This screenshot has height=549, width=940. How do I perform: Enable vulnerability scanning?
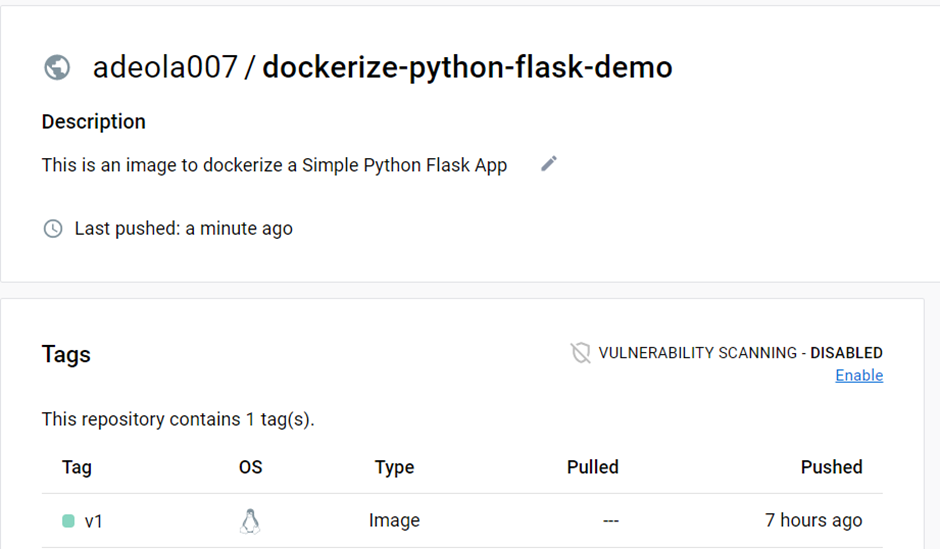pyautogui.click(x=859, y=375)
